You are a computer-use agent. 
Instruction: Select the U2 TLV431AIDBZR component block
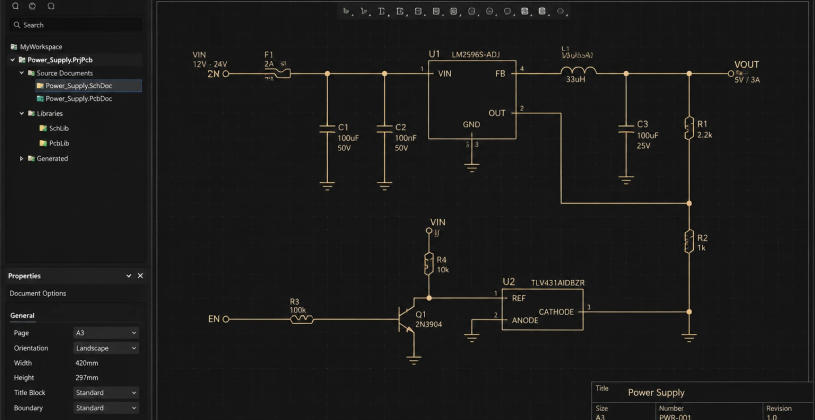(x=543, y=309)
